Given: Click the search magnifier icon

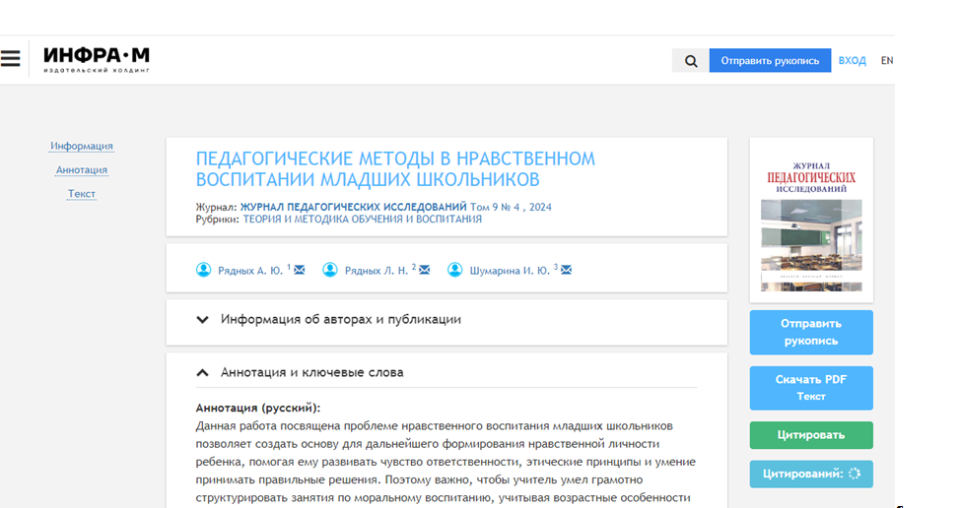Looking at the screenshot, I should pyautogui.click(x=691, y=61).
